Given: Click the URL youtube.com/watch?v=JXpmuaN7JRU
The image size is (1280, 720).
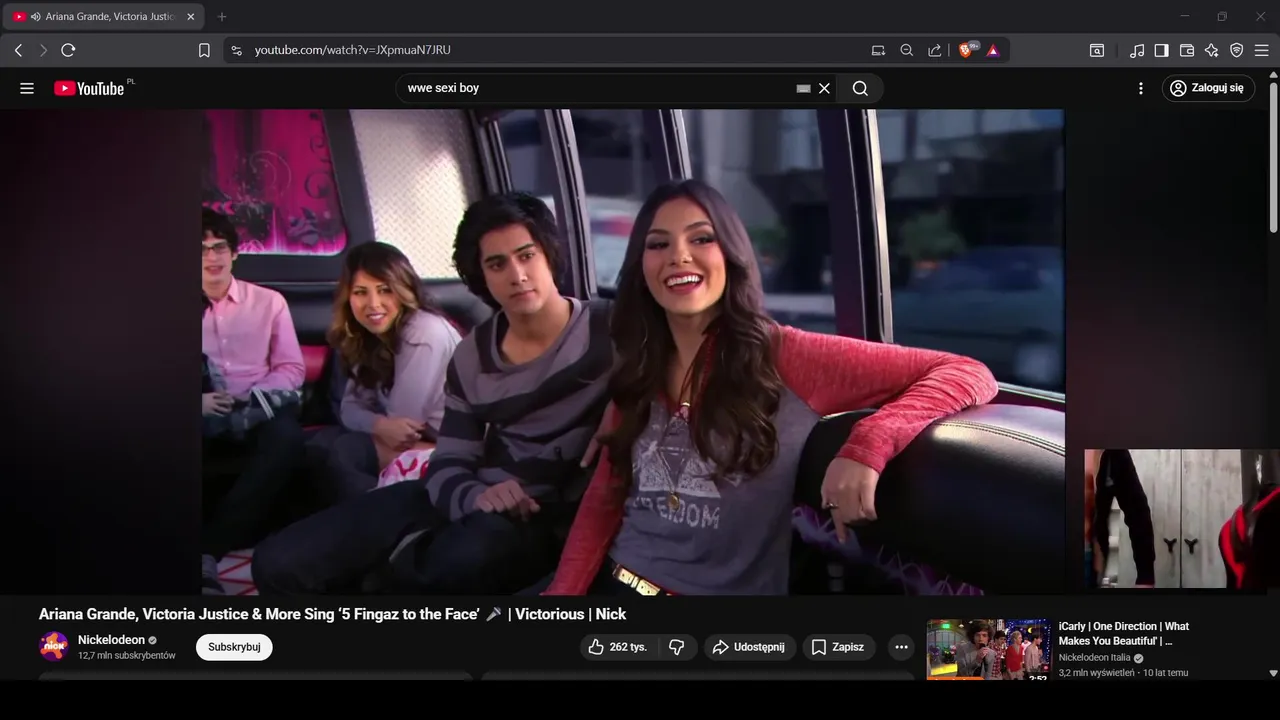Looking at the screenshot, I should point(352,50).
